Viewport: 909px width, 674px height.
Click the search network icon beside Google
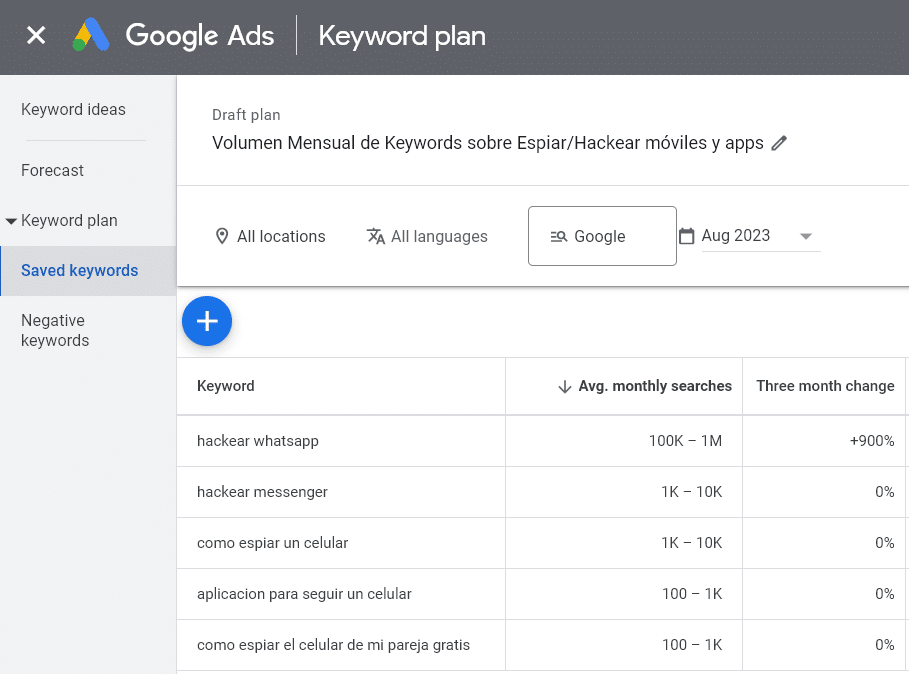[x=559, y=236]
